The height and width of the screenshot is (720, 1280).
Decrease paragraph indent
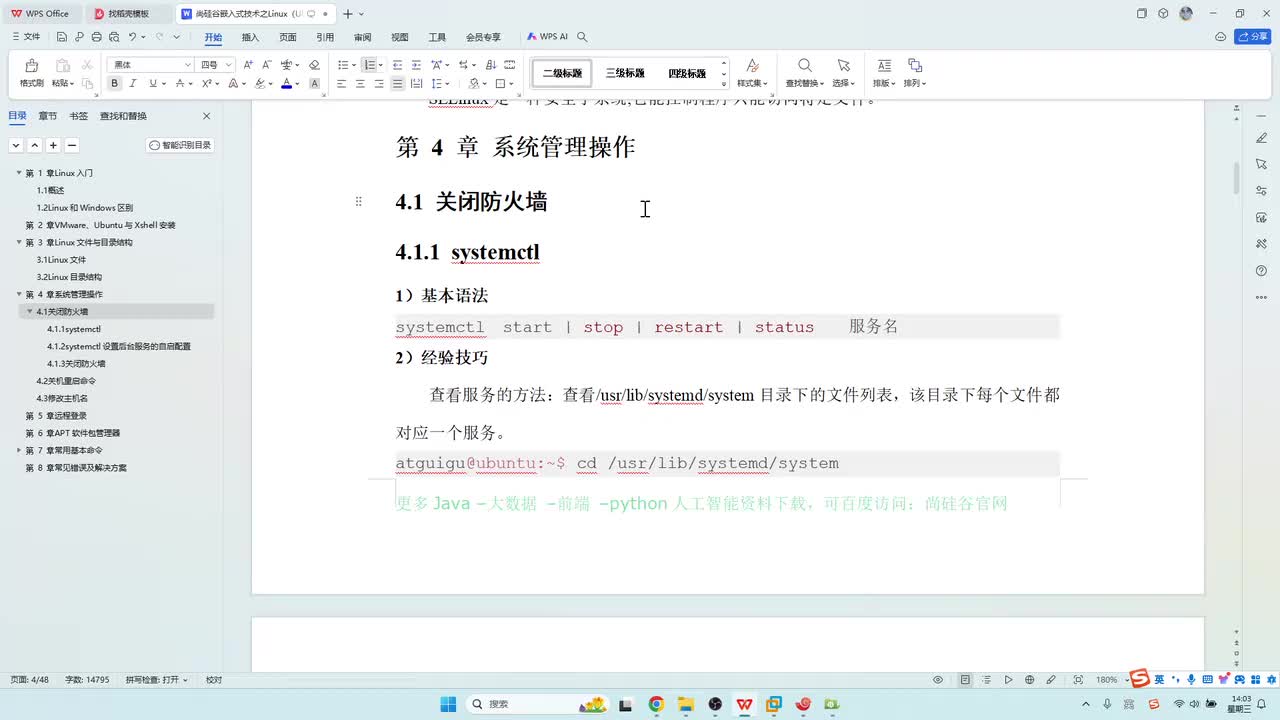pyautogui.click(x=397, y=65)
